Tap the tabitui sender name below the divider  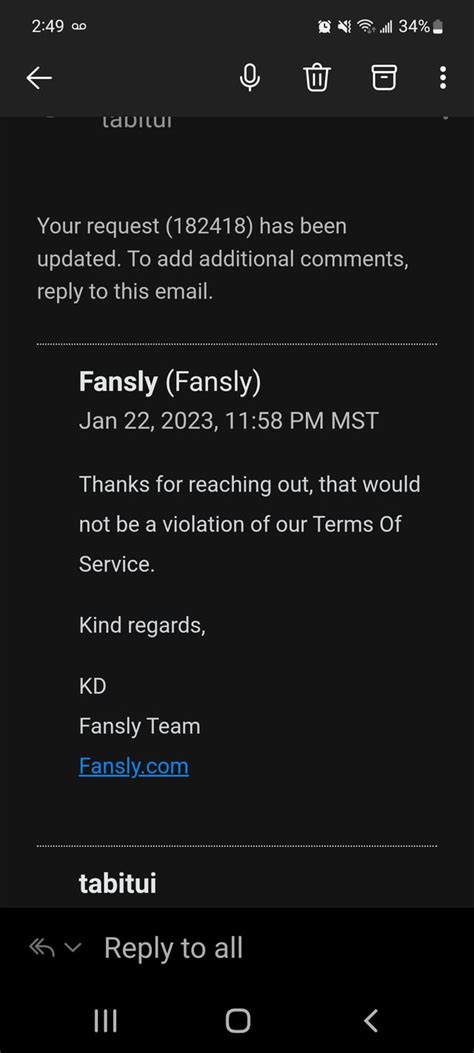[117, 883]
